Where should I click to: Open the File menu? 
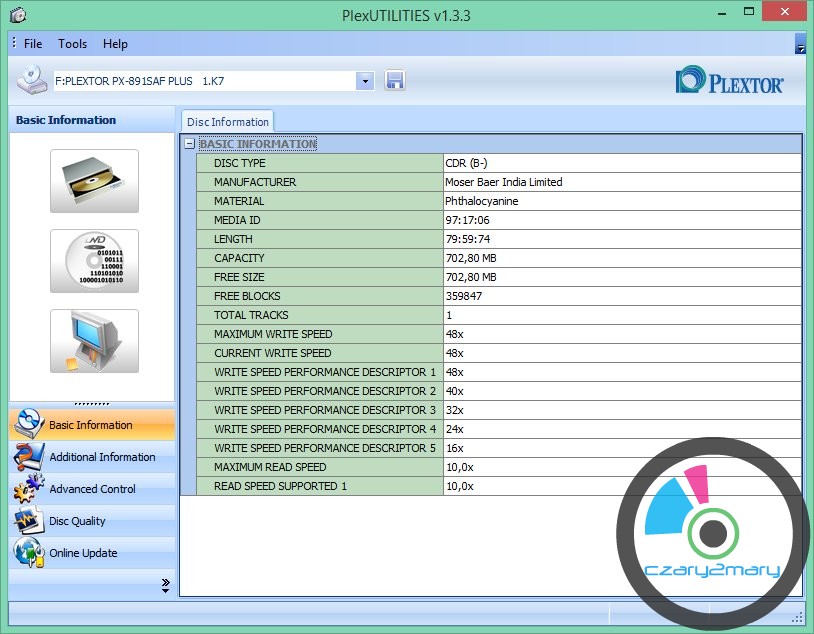(x=33, y=44)
